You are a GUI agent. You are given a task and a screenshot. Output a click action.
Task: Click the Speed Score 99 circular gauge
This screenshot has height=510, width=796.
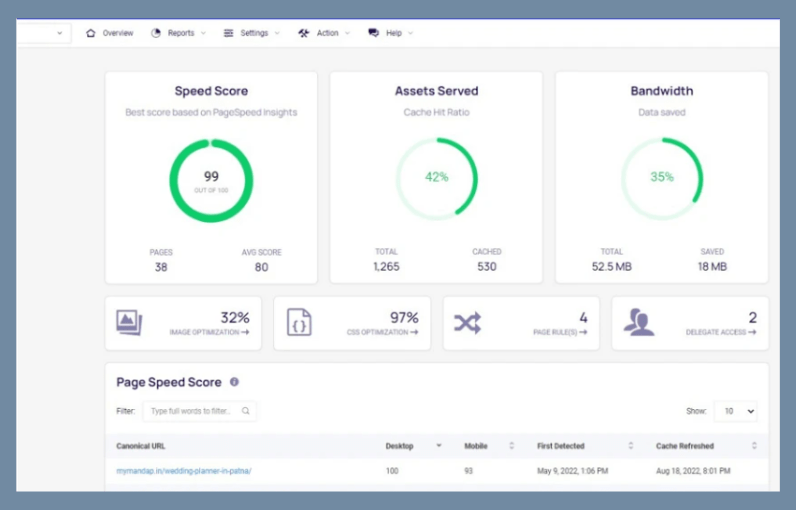(x=211, y=181)
